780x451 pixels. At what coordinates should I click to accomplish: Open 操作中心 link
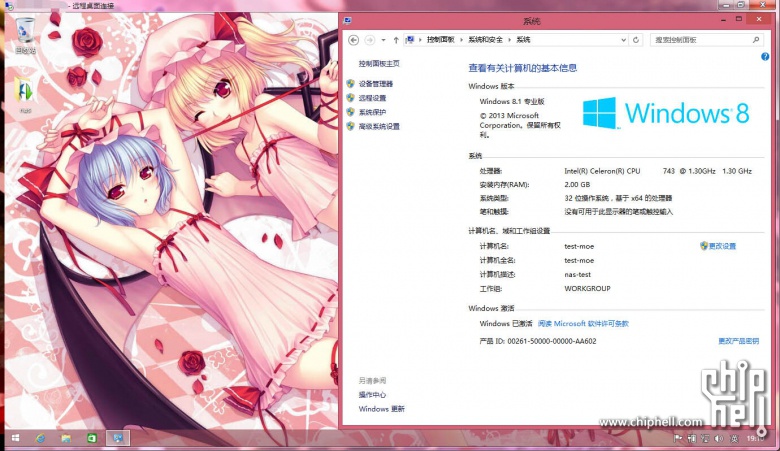372,395
